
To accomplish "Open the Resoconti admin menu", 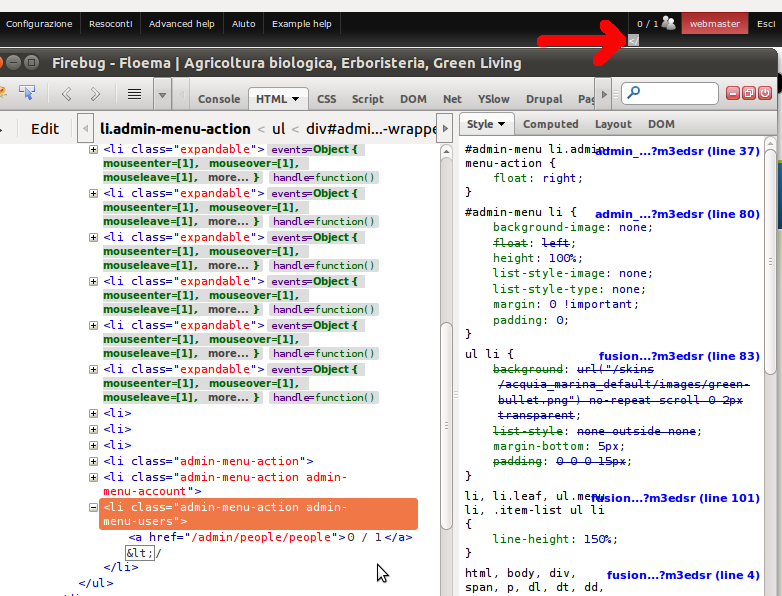I will click(110, 24).
